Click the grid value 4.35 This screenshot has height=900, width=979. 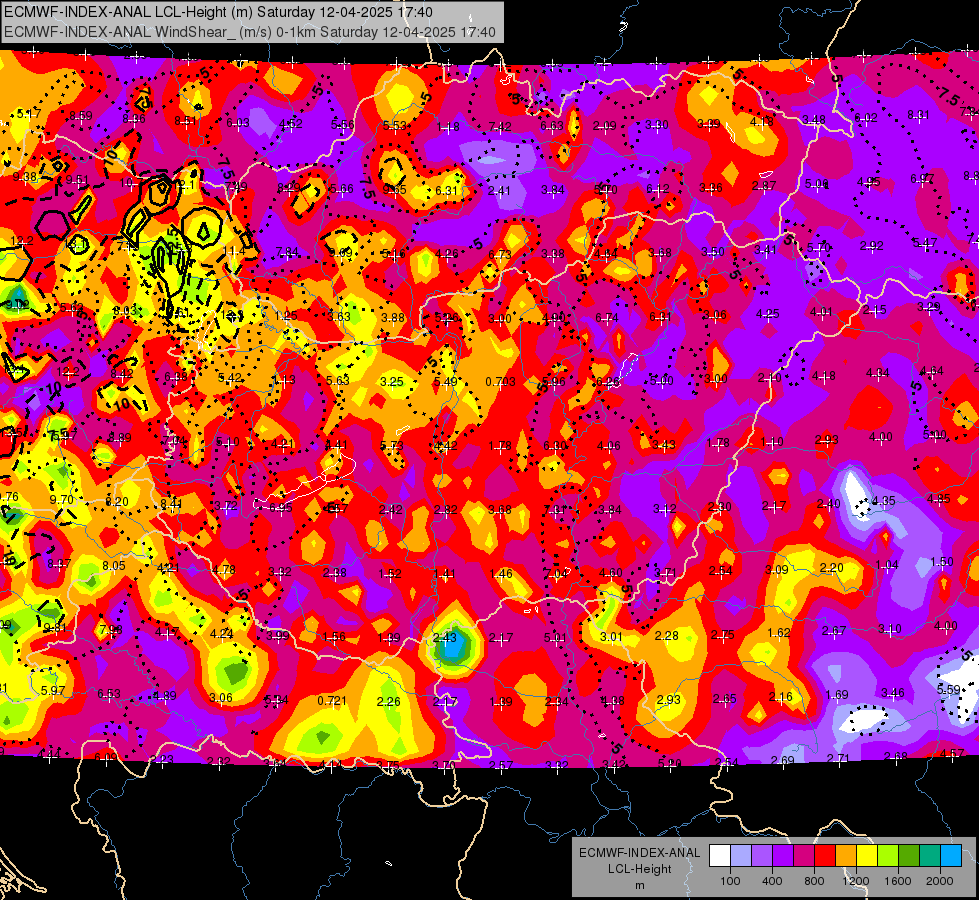883,501
